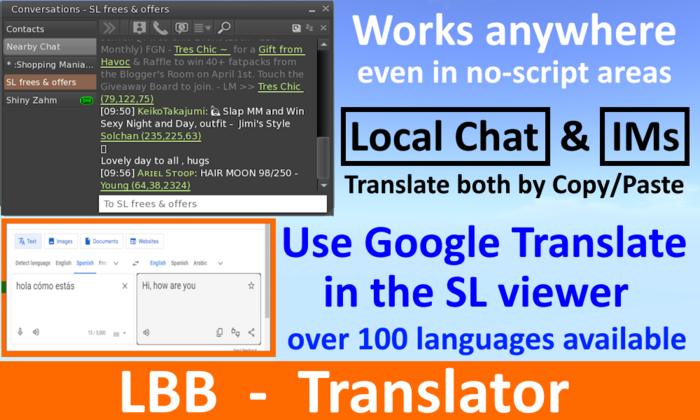The image size is (700, 420).
Task: Choose Spanish as source language
Action: [85, 263]
